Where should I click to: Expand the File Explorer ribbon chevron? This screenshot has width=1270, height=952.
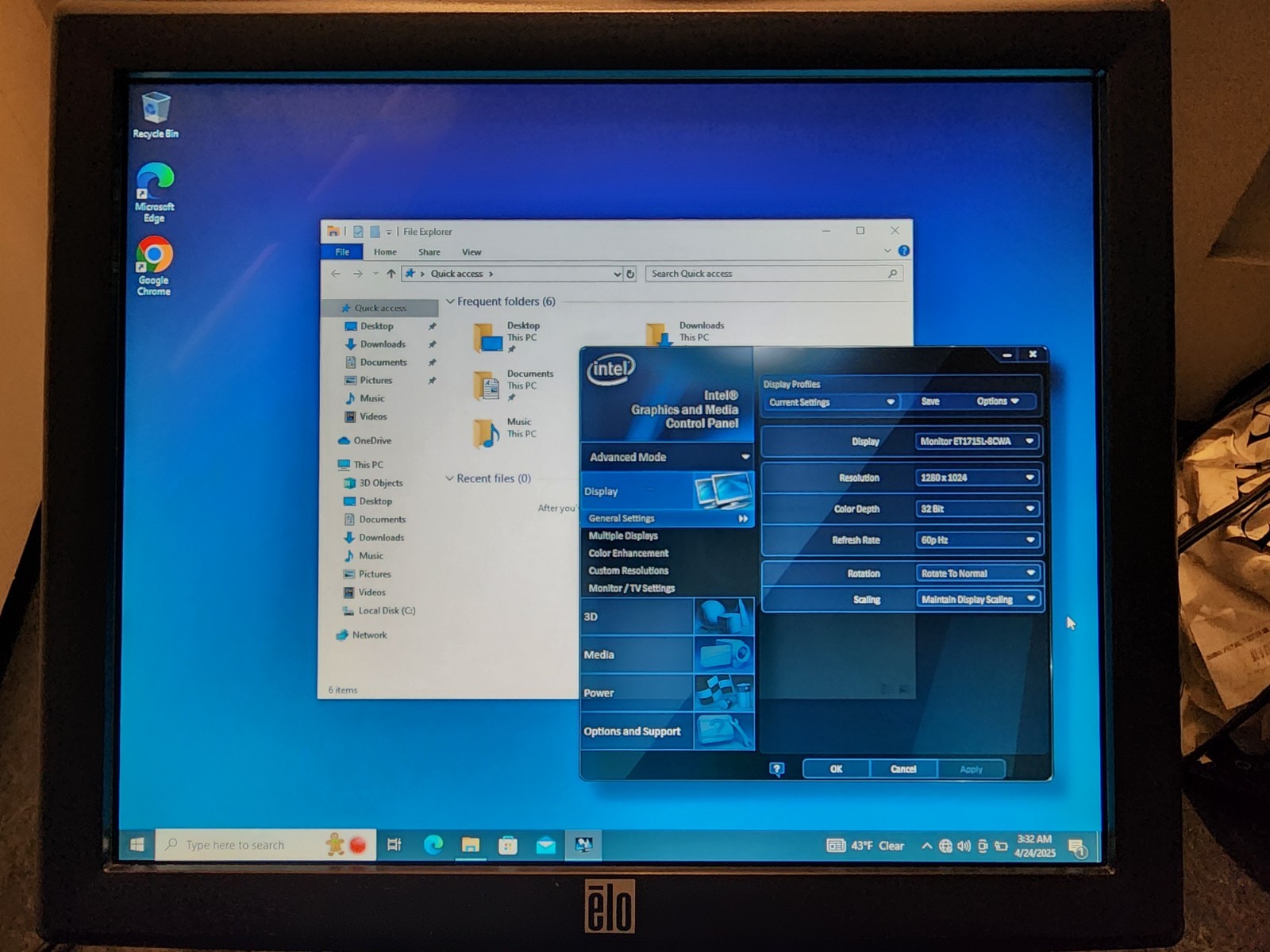[x=887, y=251]
